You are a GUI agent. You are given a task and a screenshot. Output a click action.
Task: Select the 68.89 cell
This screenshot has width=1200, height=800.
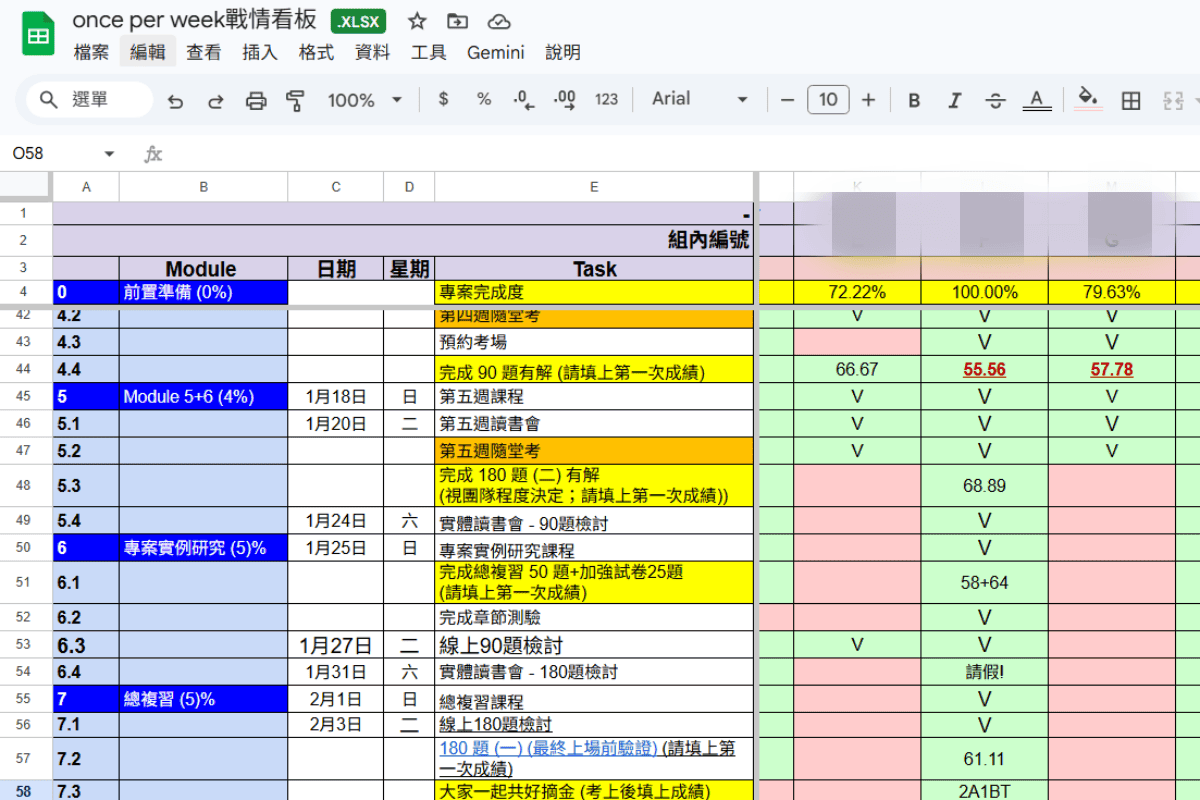[984, 486]
